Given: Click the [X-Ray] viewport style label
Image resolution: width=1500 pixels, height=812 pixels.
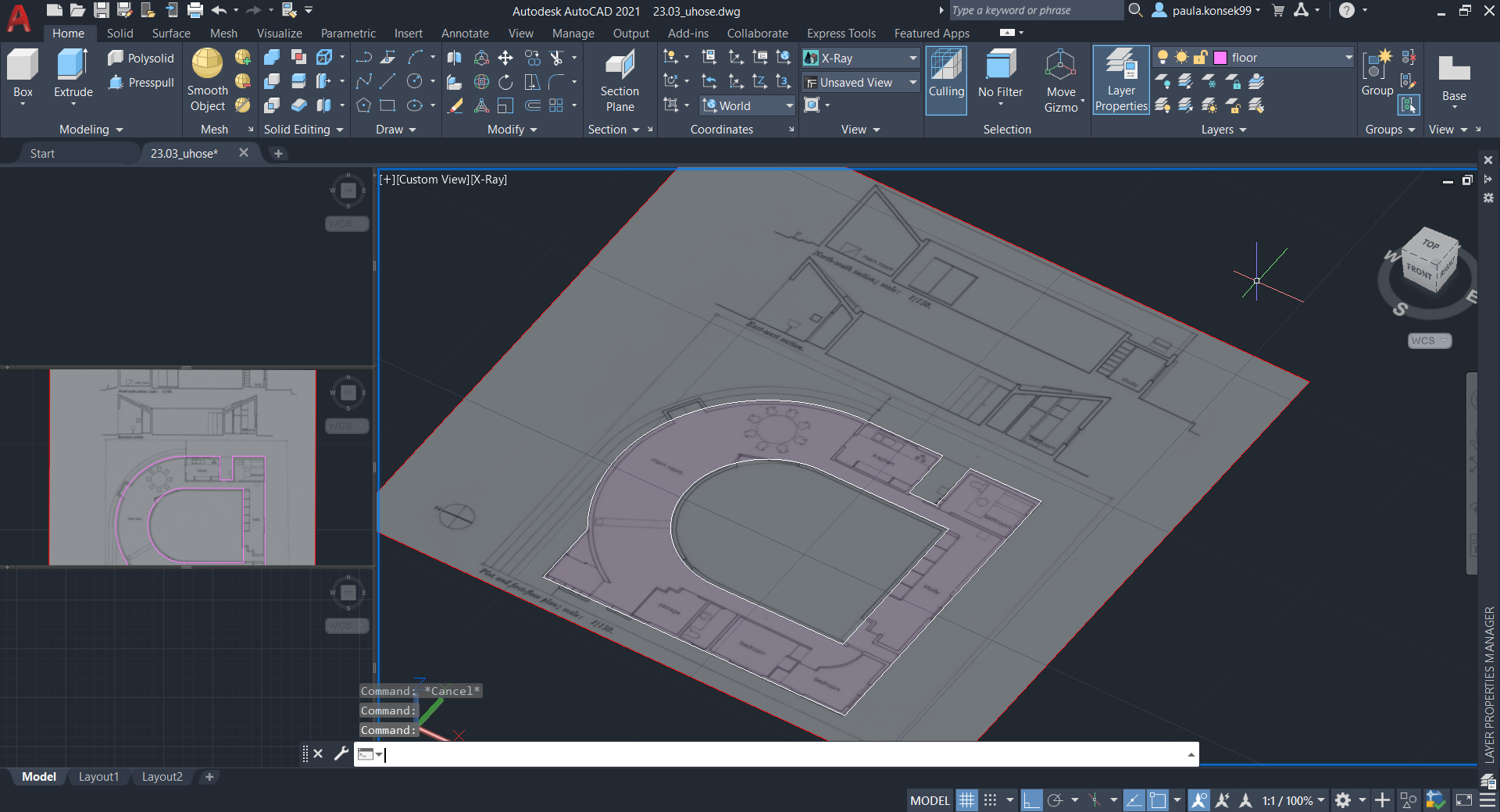Looking at the screenshot, I should click(x=488, y=179).
